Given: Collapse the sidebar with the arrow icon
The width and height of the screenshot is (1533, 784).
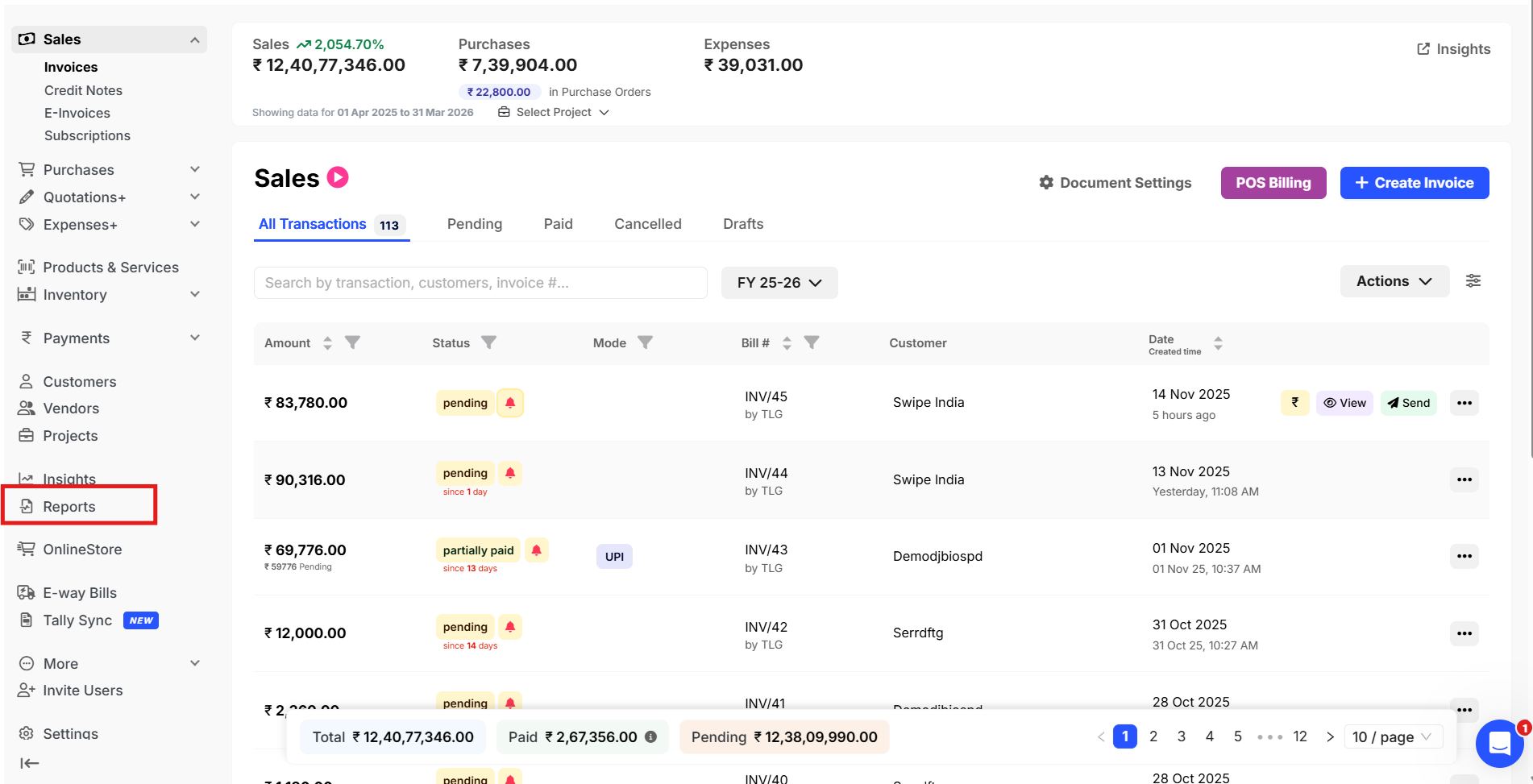Looking at the screenshot, I should 30,763.
